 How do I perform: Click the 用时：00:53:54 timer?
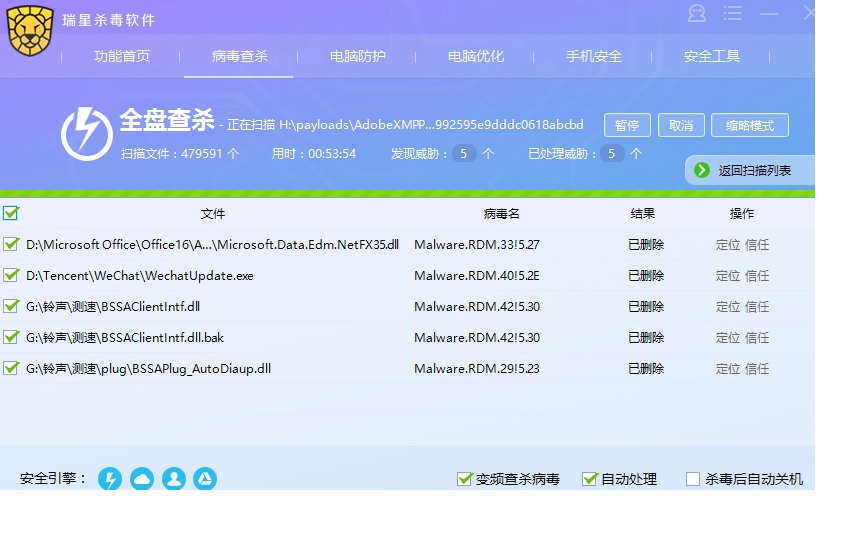click(314, 153)
